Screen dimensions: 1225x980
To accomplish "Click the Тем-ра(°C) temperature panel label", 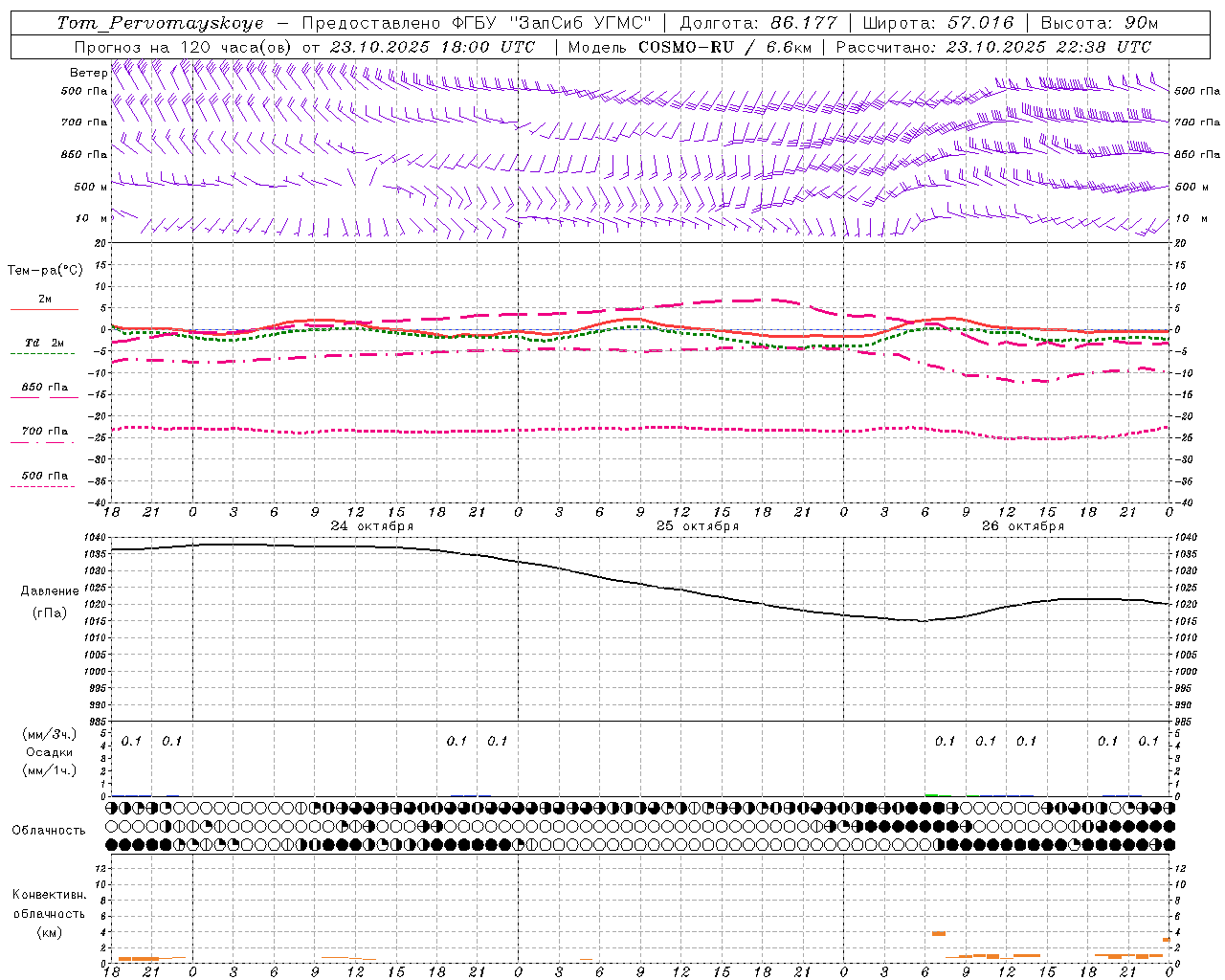I will [x=45, y=271].
